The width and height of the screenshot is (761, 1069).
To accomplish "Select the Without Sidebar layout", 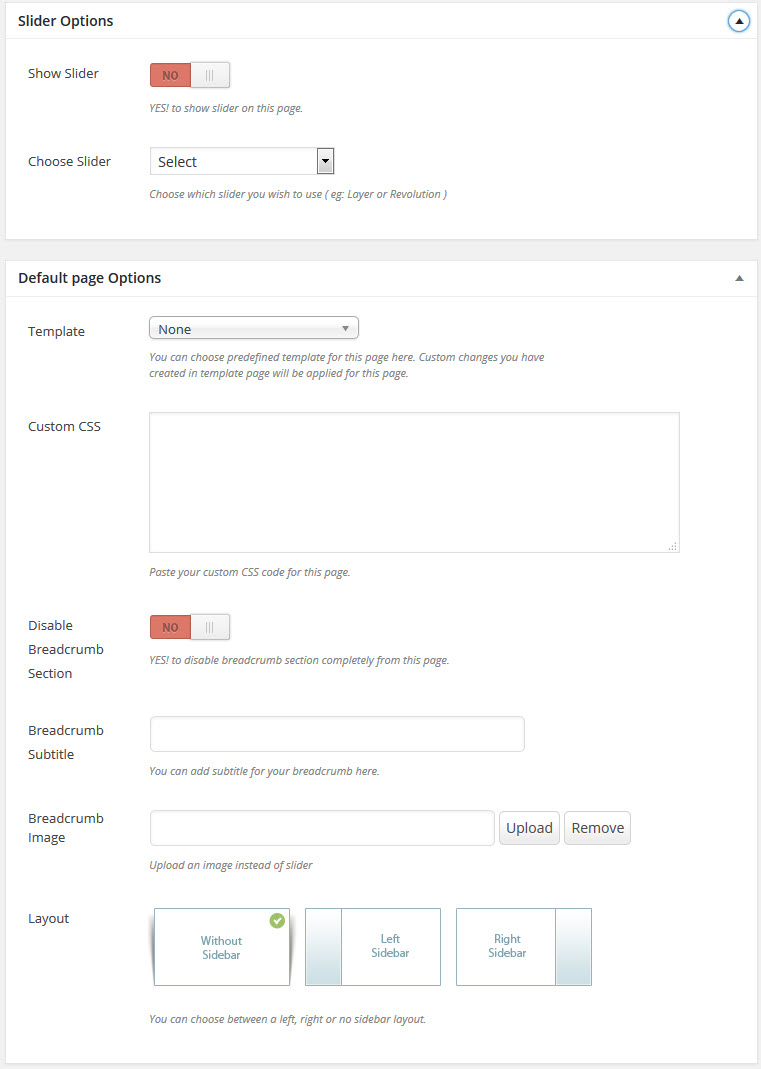I will (x=222, y=947).
